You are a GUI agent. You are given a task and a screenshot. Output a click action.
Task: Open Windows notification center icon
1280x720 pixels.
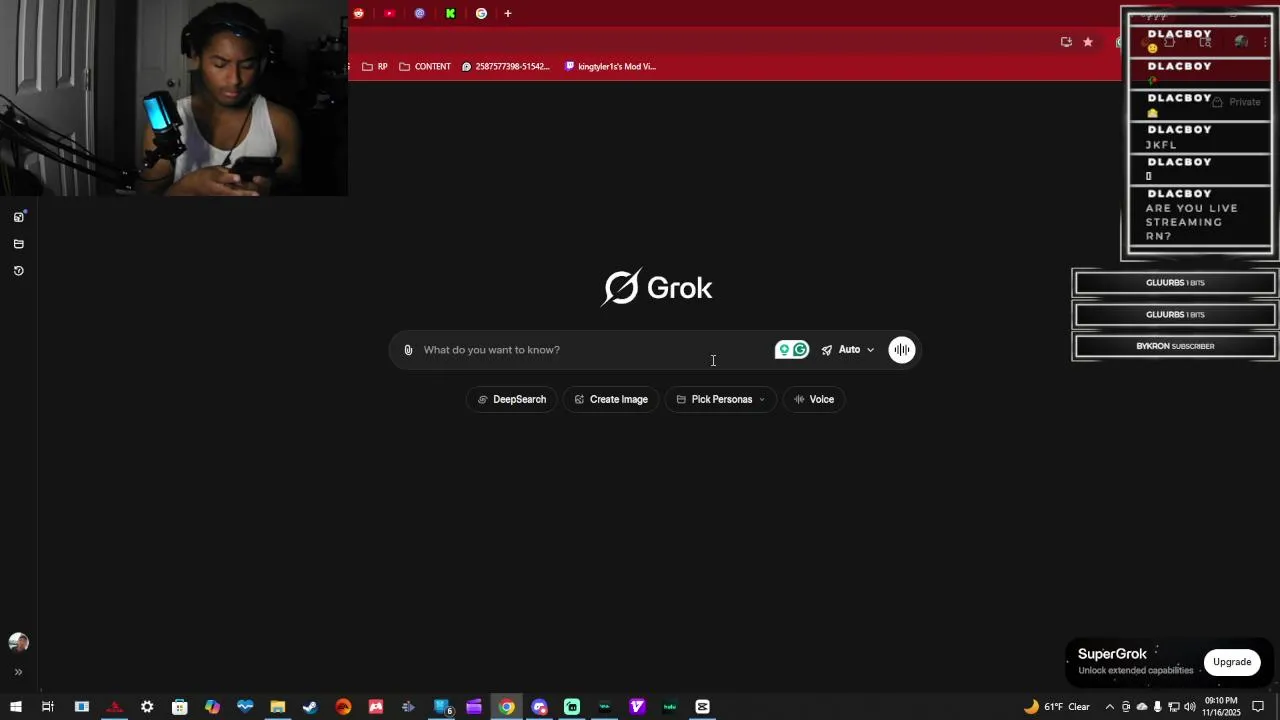click(x=1258, y=707)
